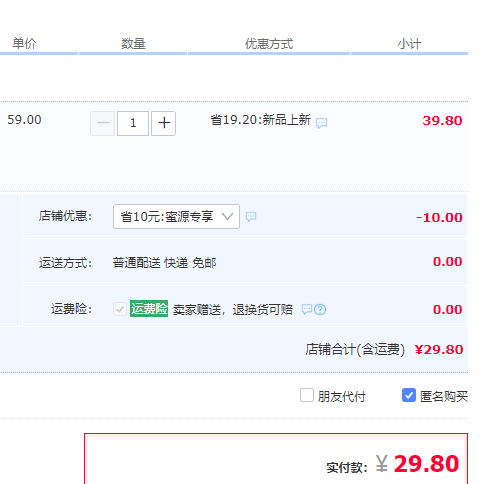
Task: Click the 数量 column header
Action: click(133, 44)
